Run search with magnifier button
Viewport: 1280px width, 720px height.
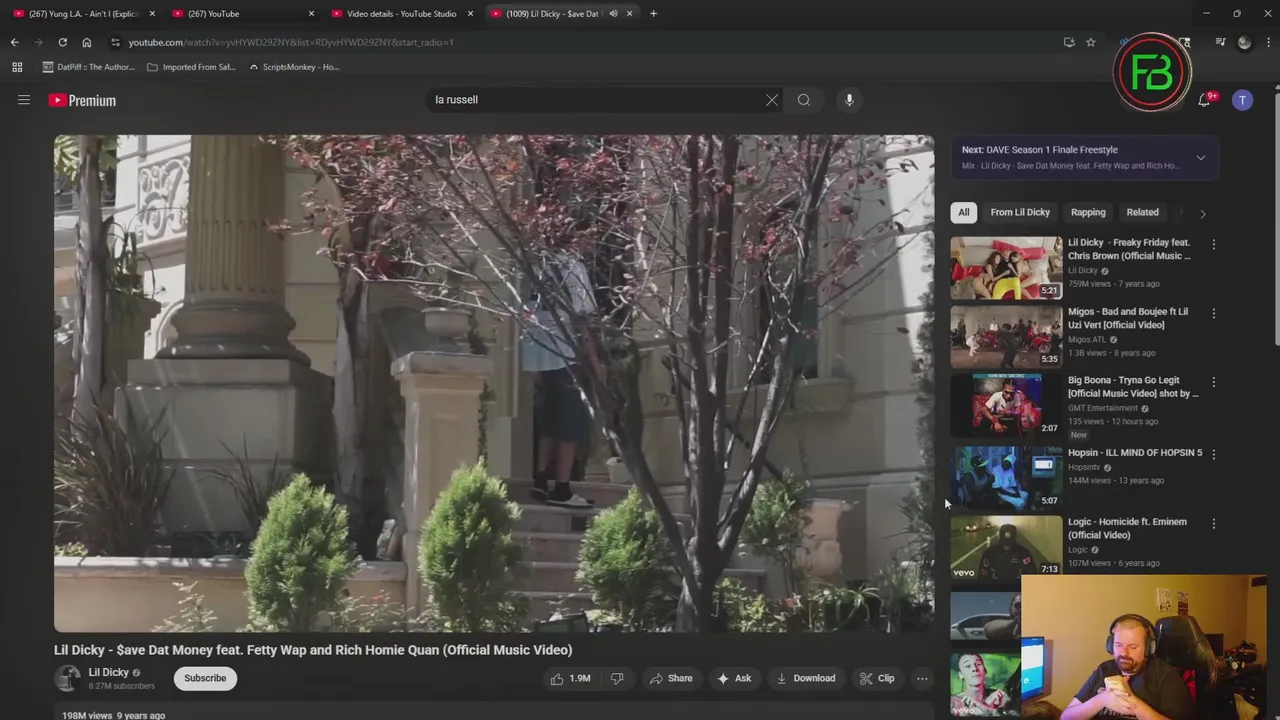click(x=804, y=100)
